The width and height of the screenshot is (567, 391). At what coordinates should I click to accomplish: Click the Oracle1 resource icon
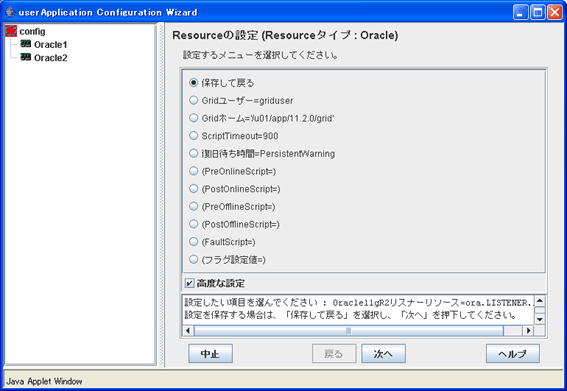click(26, 44)
